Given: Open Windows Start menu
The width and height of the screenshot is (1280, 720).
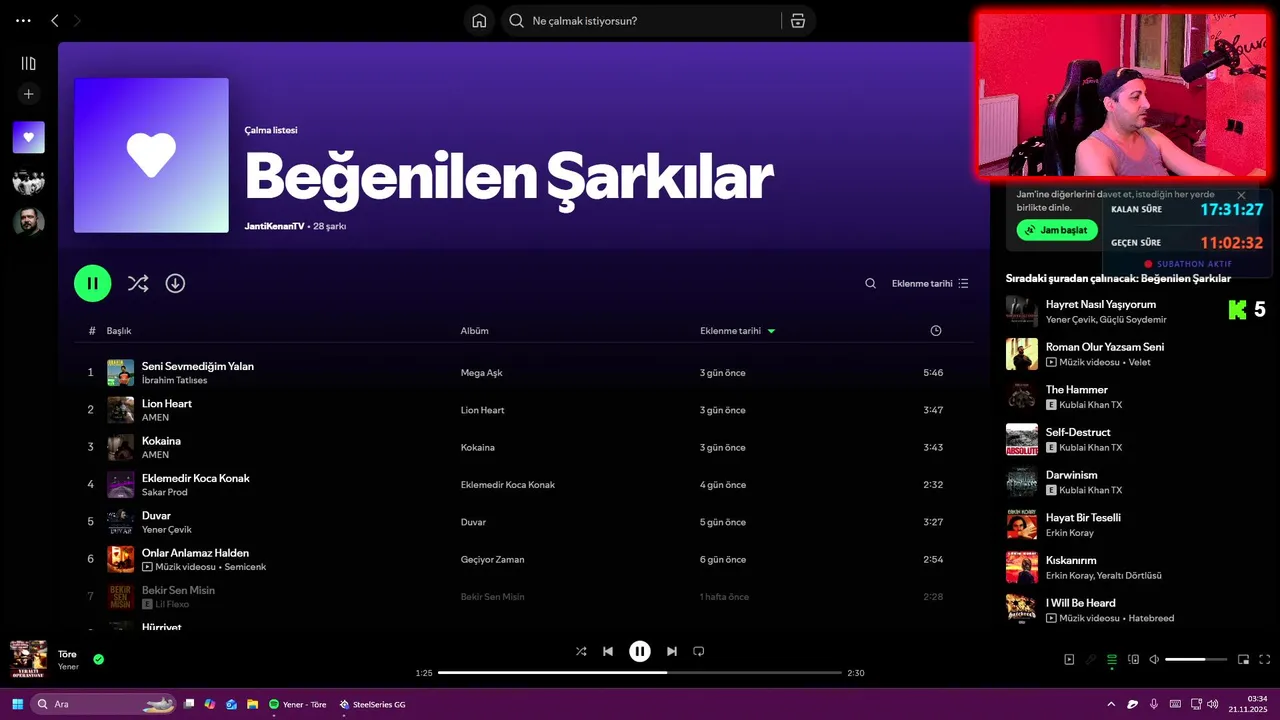Looking at the screenshot, I should click(17, 704).
